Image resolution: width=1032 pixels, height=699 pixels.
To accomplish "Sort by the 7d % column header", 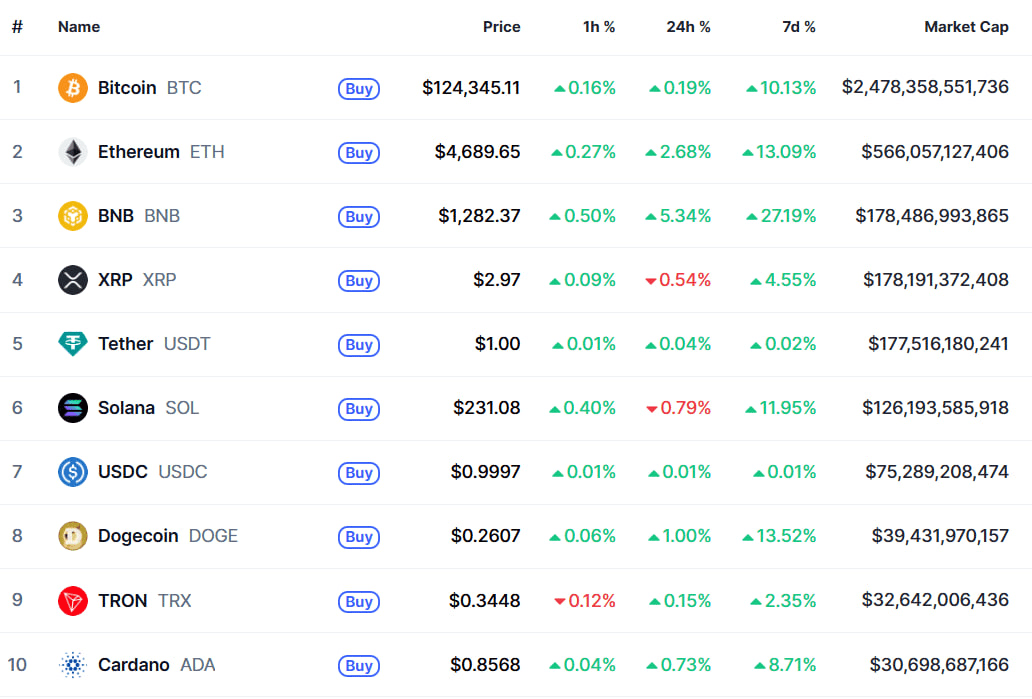I will click(x=798, y=27).
